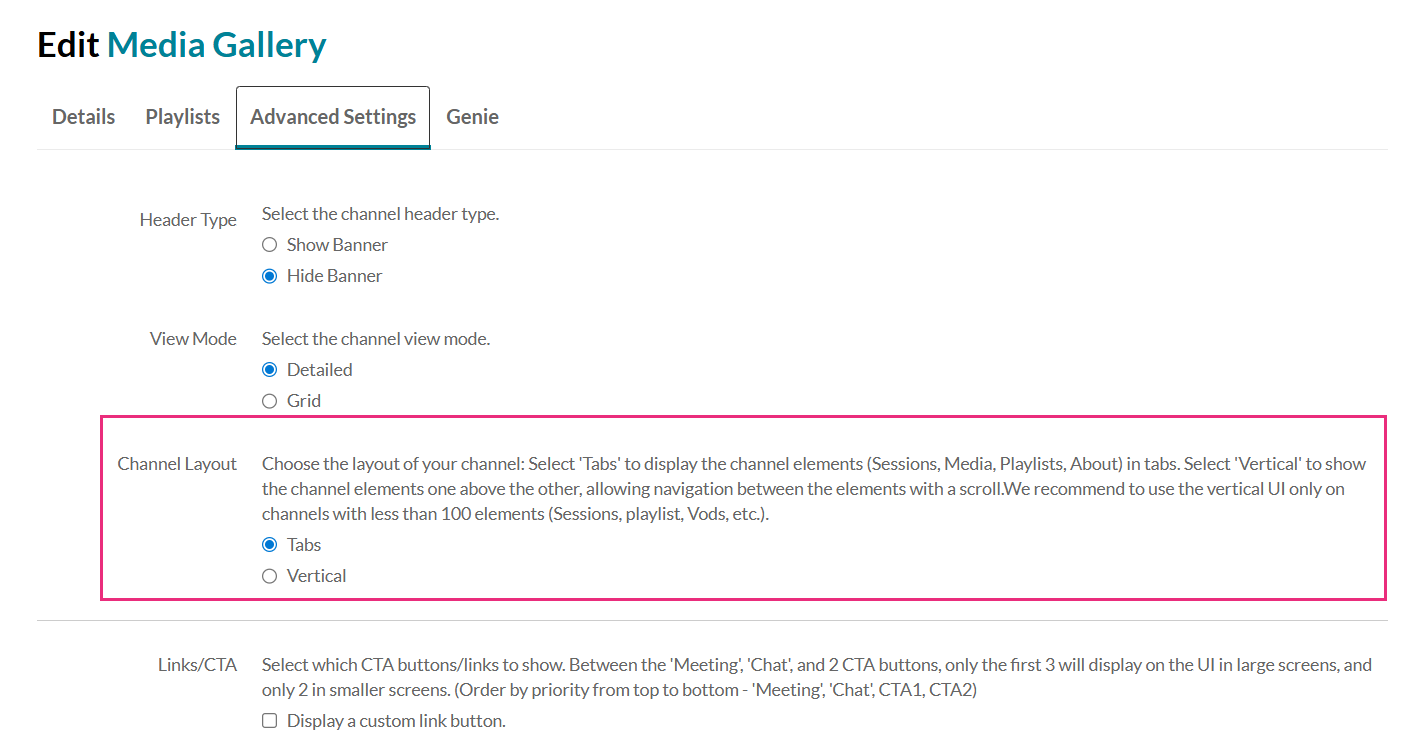Go to the Genie tab
1403x736 pixels.
pyautogui.click(x=472, y=117)
